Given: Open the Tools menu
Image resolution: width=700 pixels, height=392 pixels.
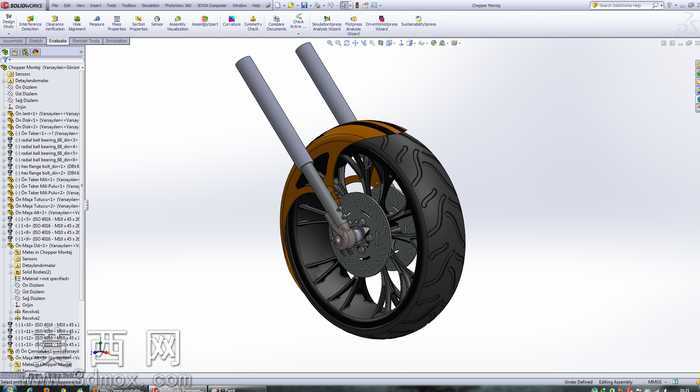Looking at the screenshot, I should pyautogui.click(x=111, y=5).
